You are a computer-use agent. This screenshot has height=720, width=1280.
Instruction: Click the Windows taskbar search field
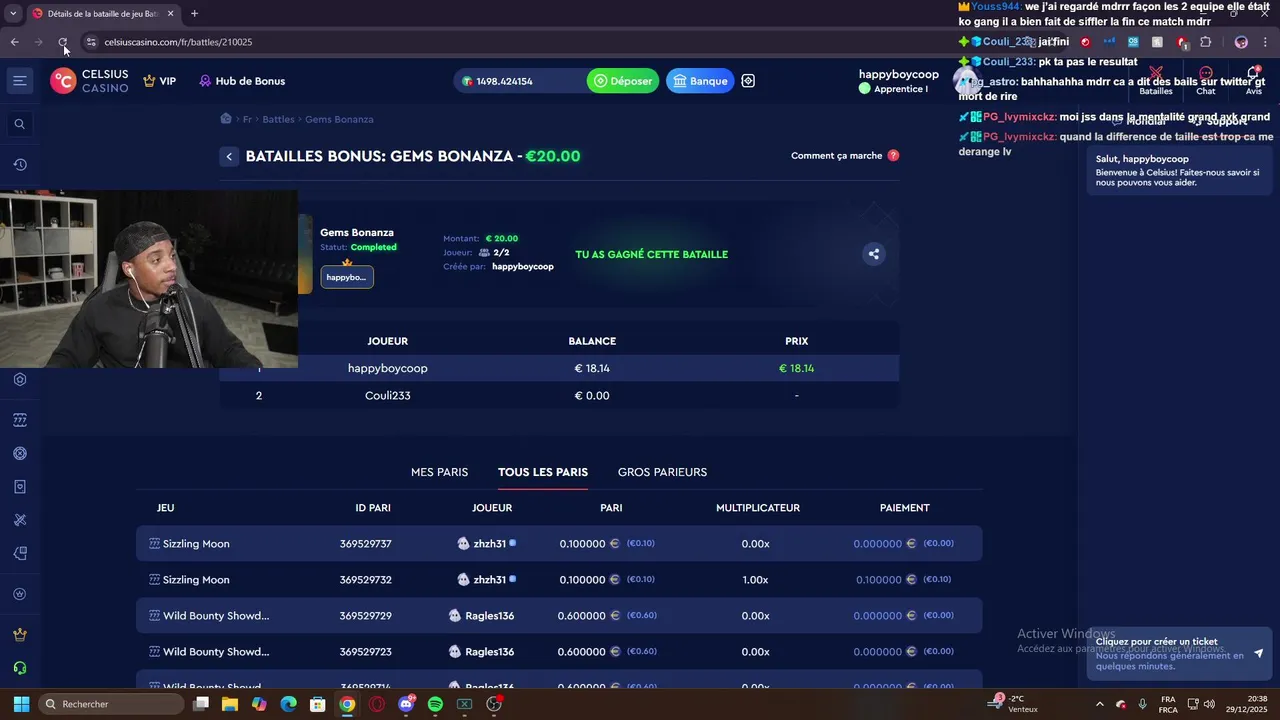pyautogui.click(x=112, y=704)
